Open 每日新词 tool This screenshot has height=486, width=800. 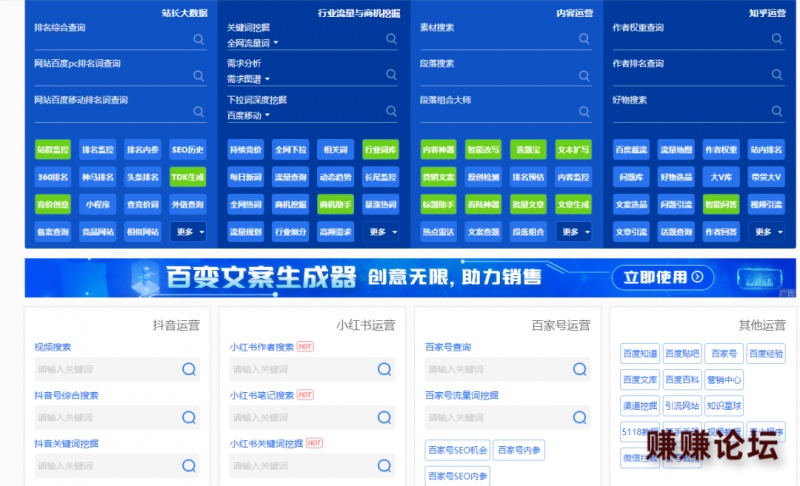point(245,177)
